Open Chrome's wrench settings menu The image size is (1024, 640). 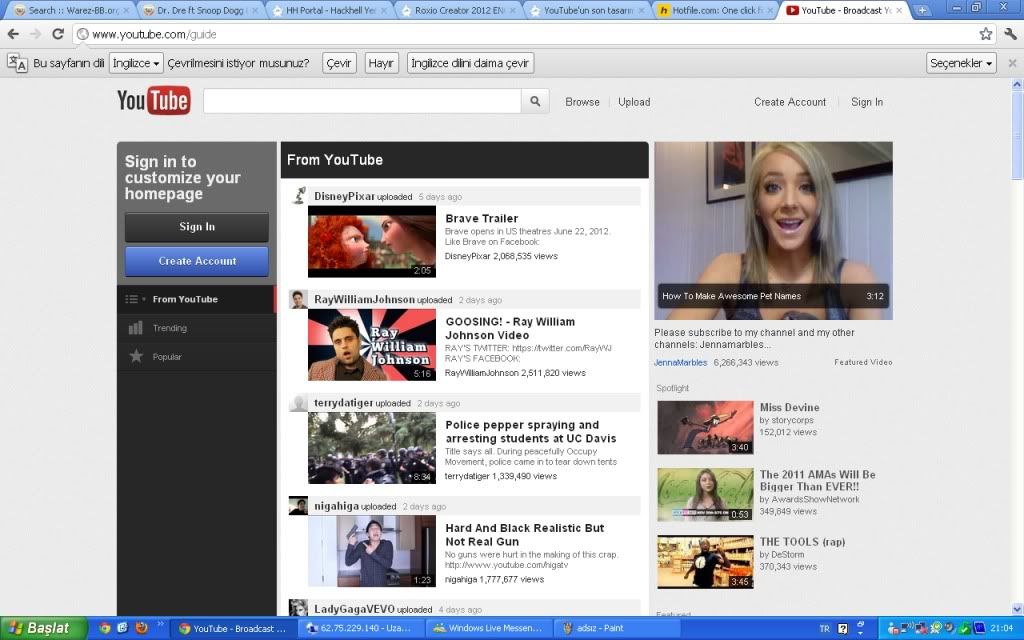(1010, 34)
